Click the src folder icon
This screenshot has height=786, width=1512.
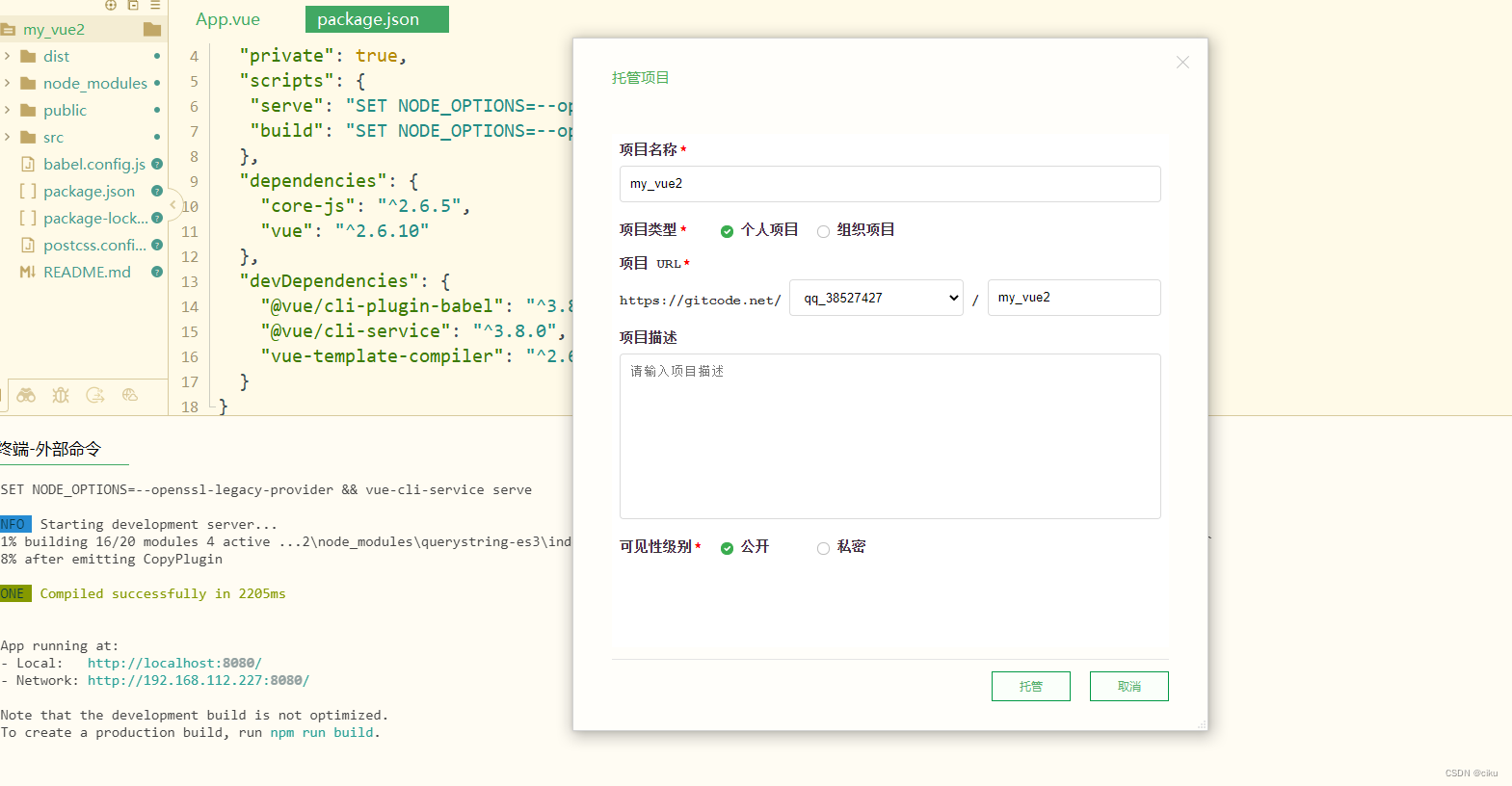pyautogui.click(x=28, y=137)
